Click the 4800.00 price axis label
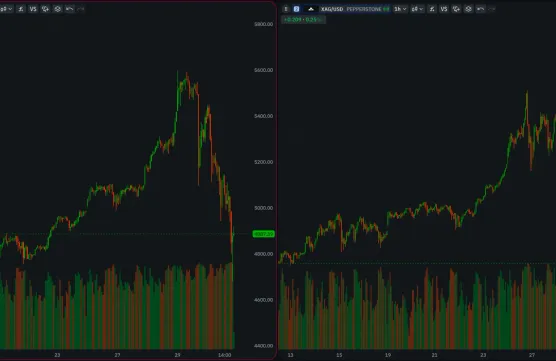 point(264,254)
